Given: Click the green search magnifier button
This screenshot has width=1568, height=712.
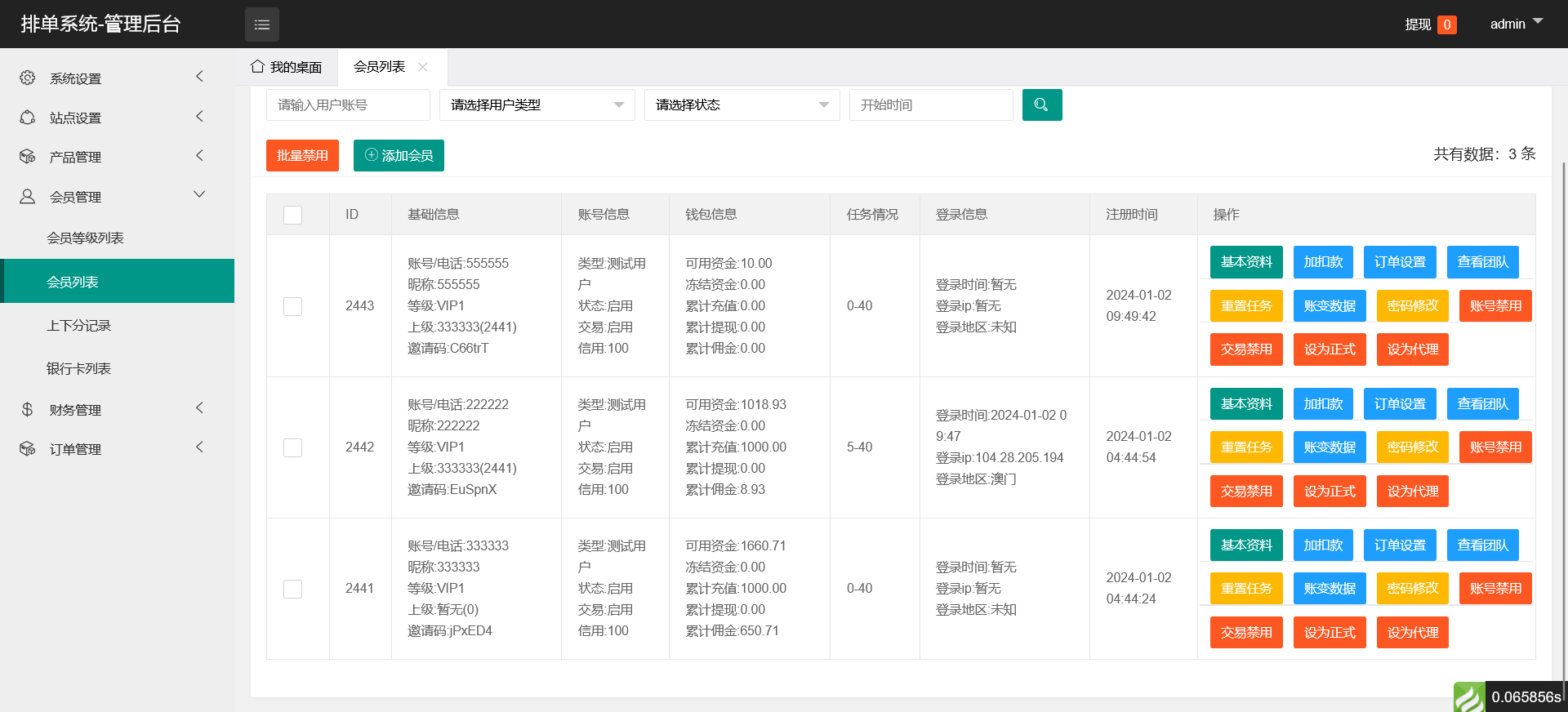Looking at the screenshot, I should point(1041,105).
